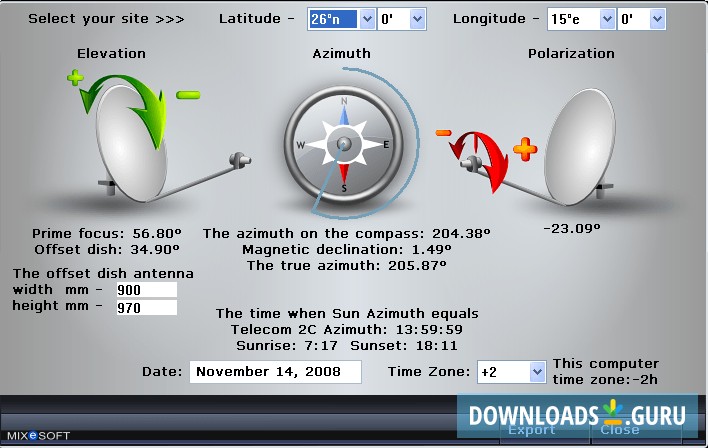Click the Polarization heading
708x448 pixels.
click(x=571, y=54)
